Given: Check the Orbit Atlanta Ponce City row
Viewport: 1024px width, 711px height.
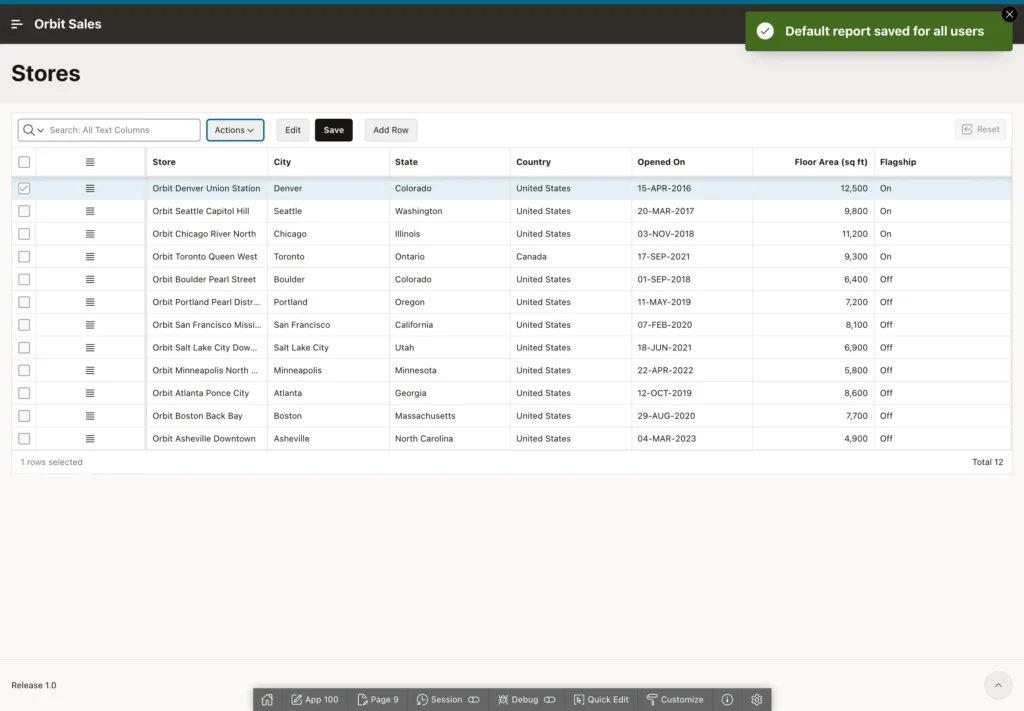Looking at the screenshot, I should click(24, 393).
